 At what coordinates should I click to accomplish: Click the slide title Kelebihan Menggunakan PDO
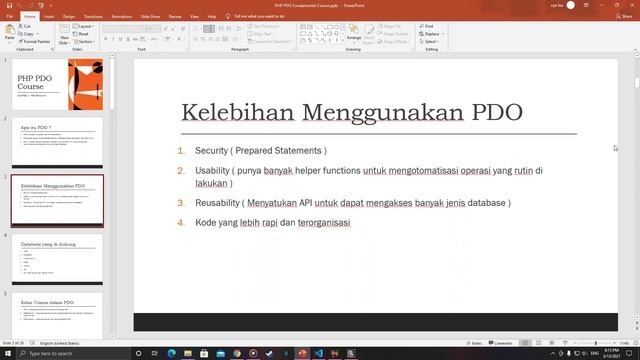click(x=352, y=112)
